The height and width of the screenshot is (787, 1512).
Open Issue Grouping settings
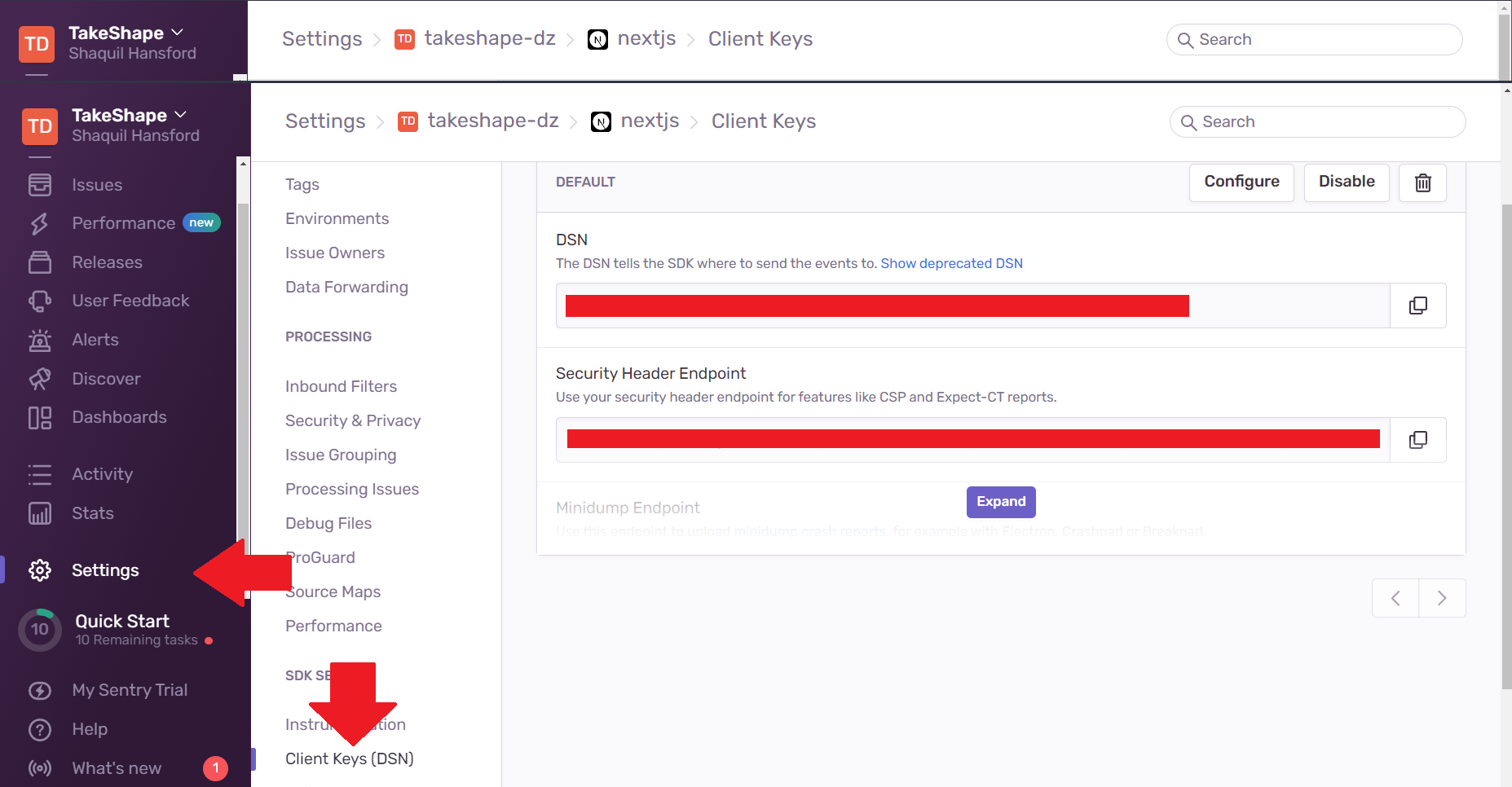click(341, 455)
